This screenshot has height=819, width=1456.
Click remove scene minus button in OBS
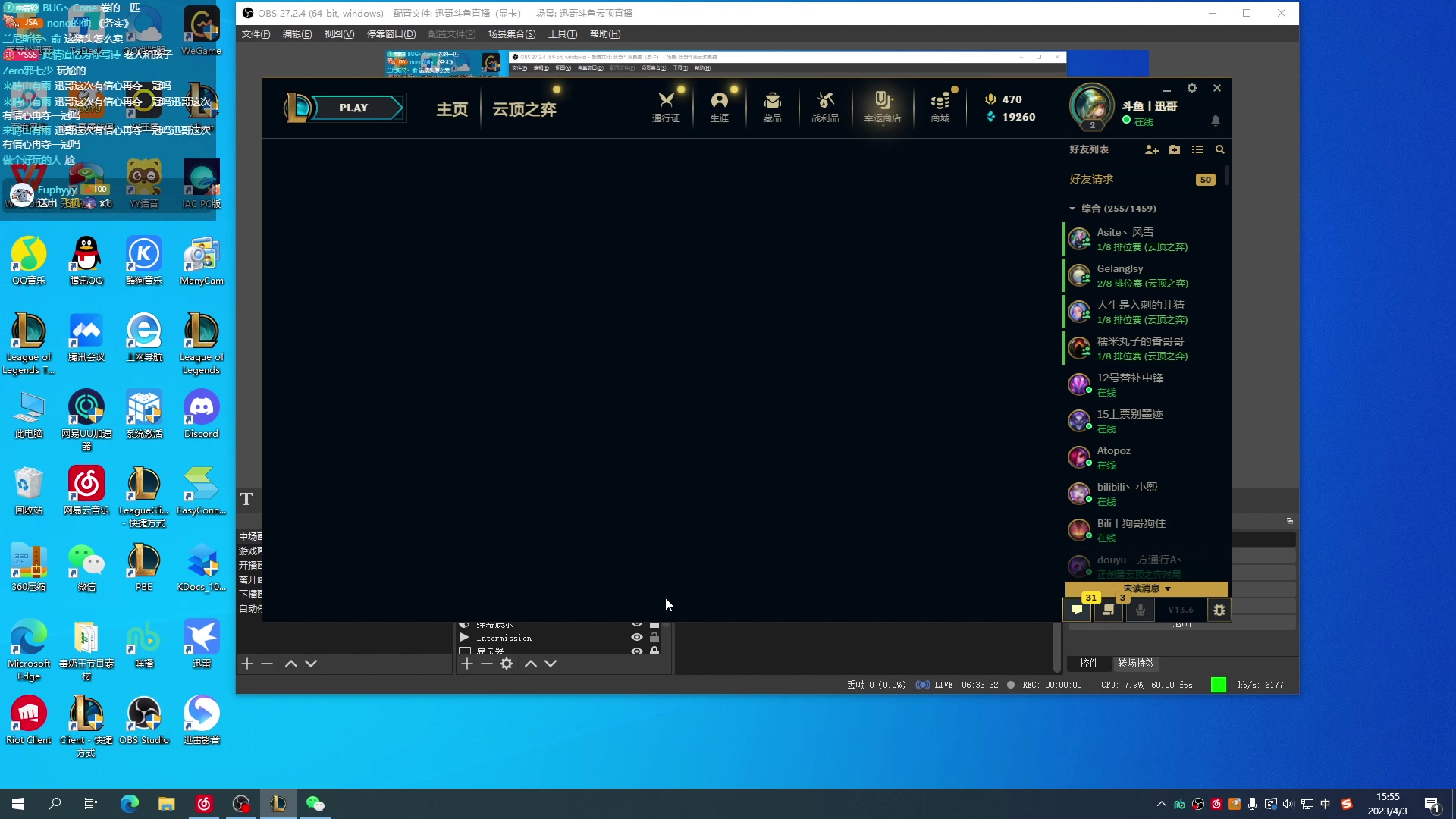(x=267, y=664)
